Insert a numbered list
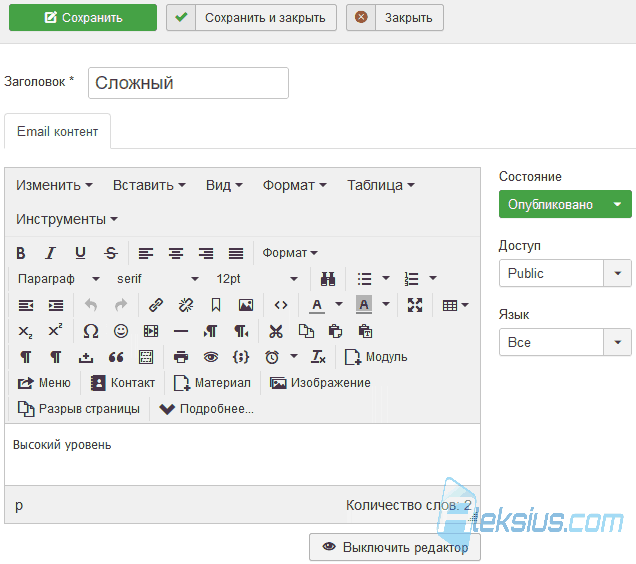This screenshot has height=564, width=636. pyautogui.click(x=411, y=279)
